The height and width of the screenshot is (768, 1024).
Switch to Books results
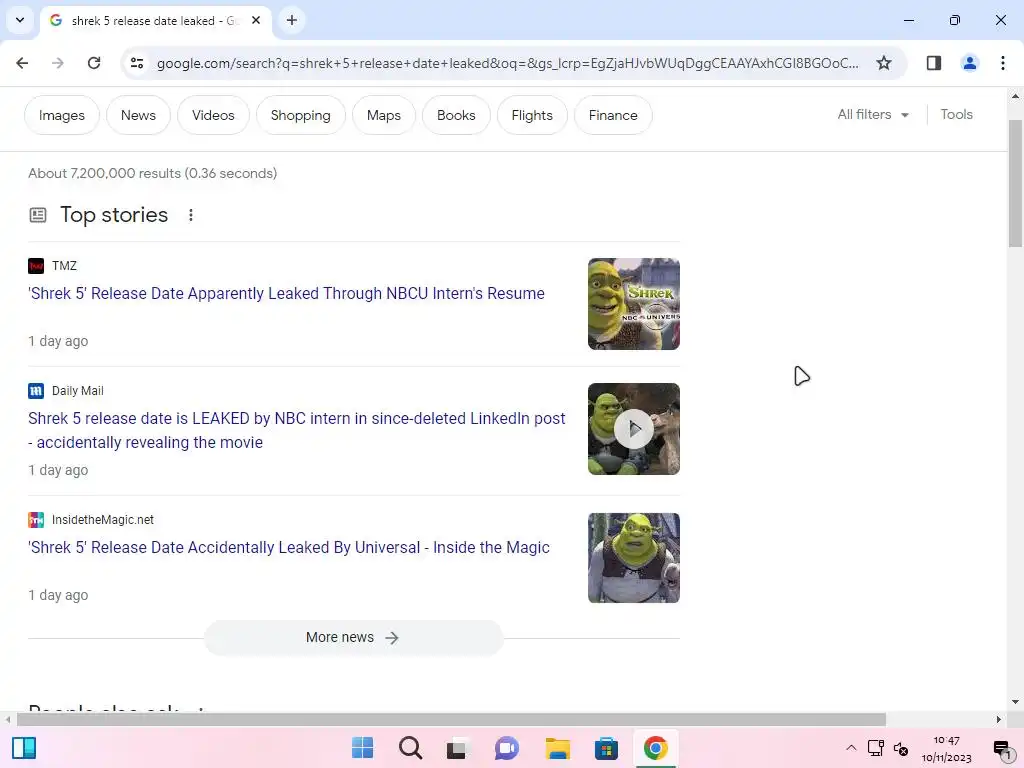456,115
